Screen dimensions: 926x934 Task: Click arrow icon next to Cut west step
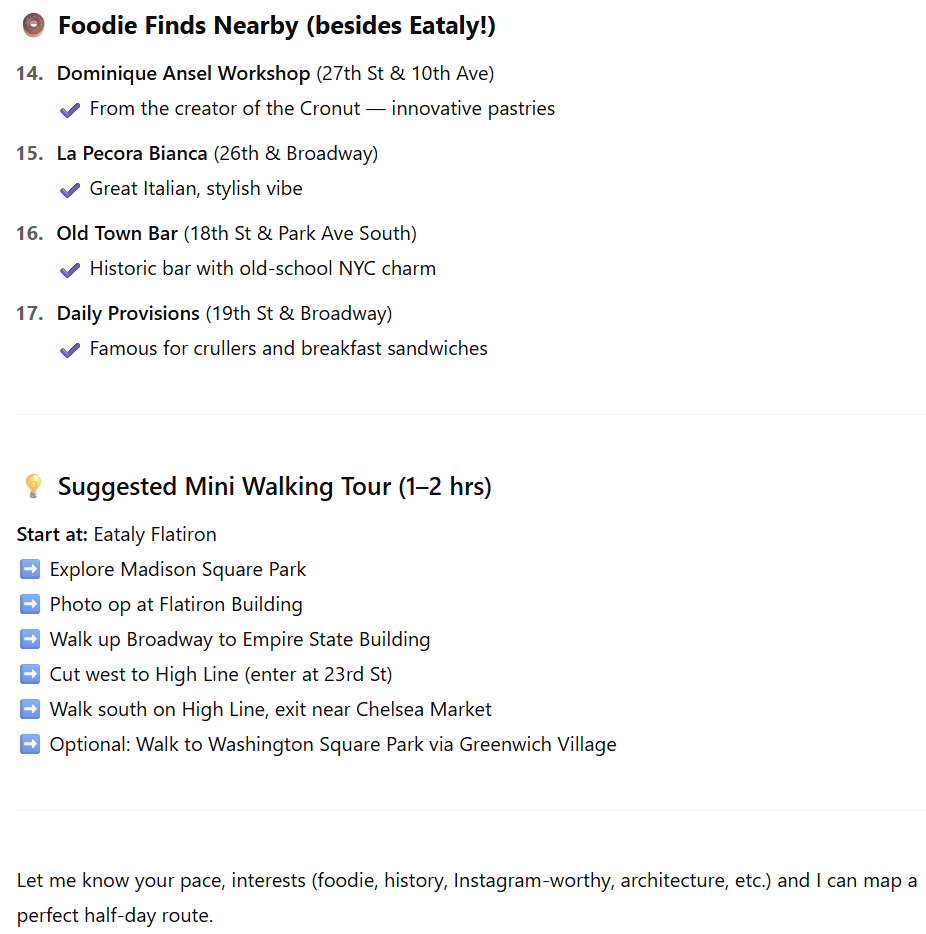(30, 675)
